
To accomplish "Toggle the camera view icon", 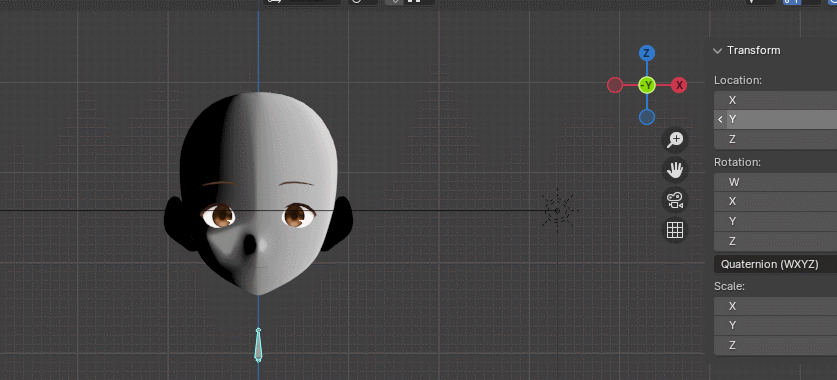I will (675, 201).
